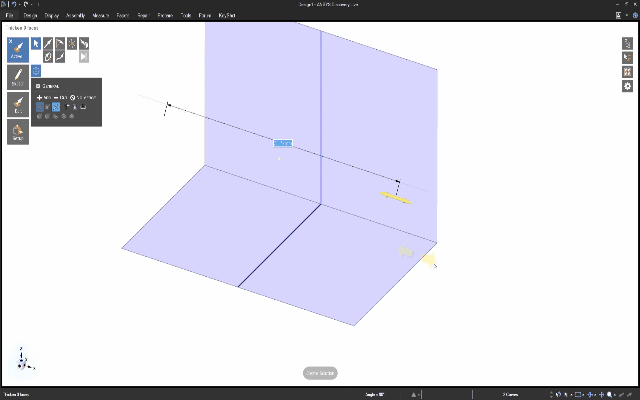Viewport: 640px width, 400px height.
Task: Toggle the second filter icon in selection panel's upper row
Action: tap(48, 107)
